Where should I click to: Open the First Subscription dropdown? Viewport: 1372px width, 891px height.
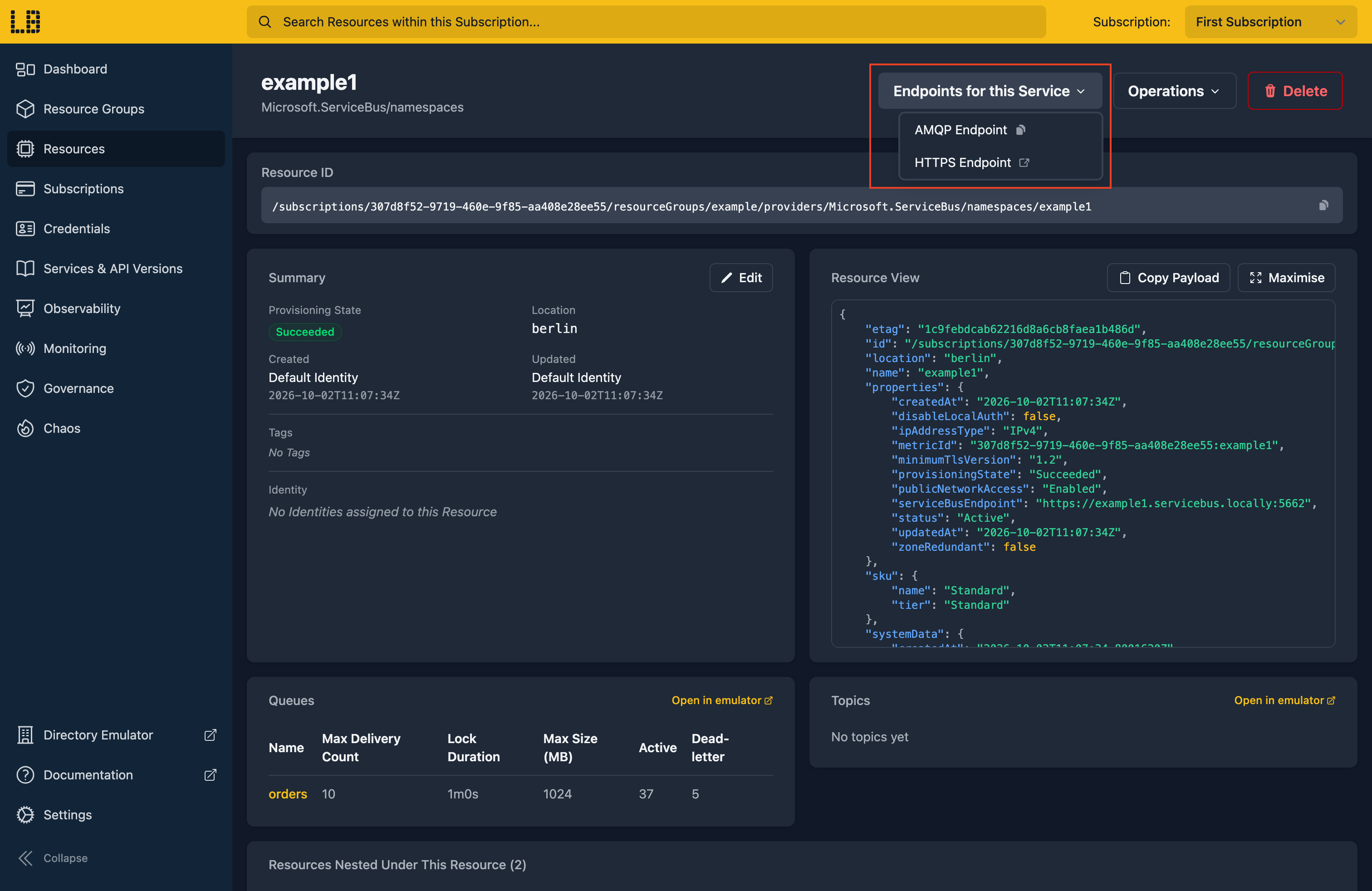click(1270, 22)
